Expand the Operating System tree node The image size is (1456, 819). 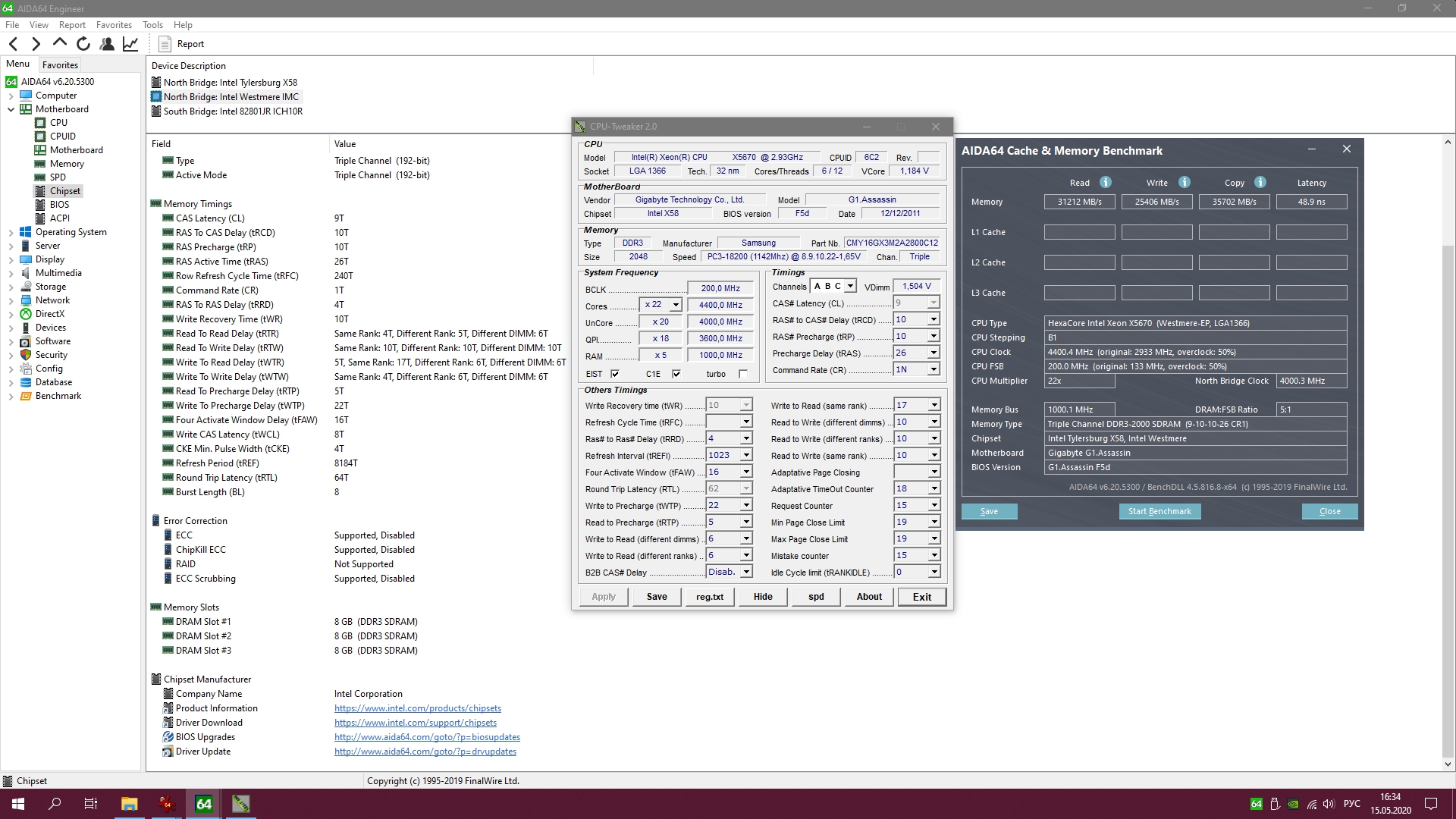tap(11, 233)
